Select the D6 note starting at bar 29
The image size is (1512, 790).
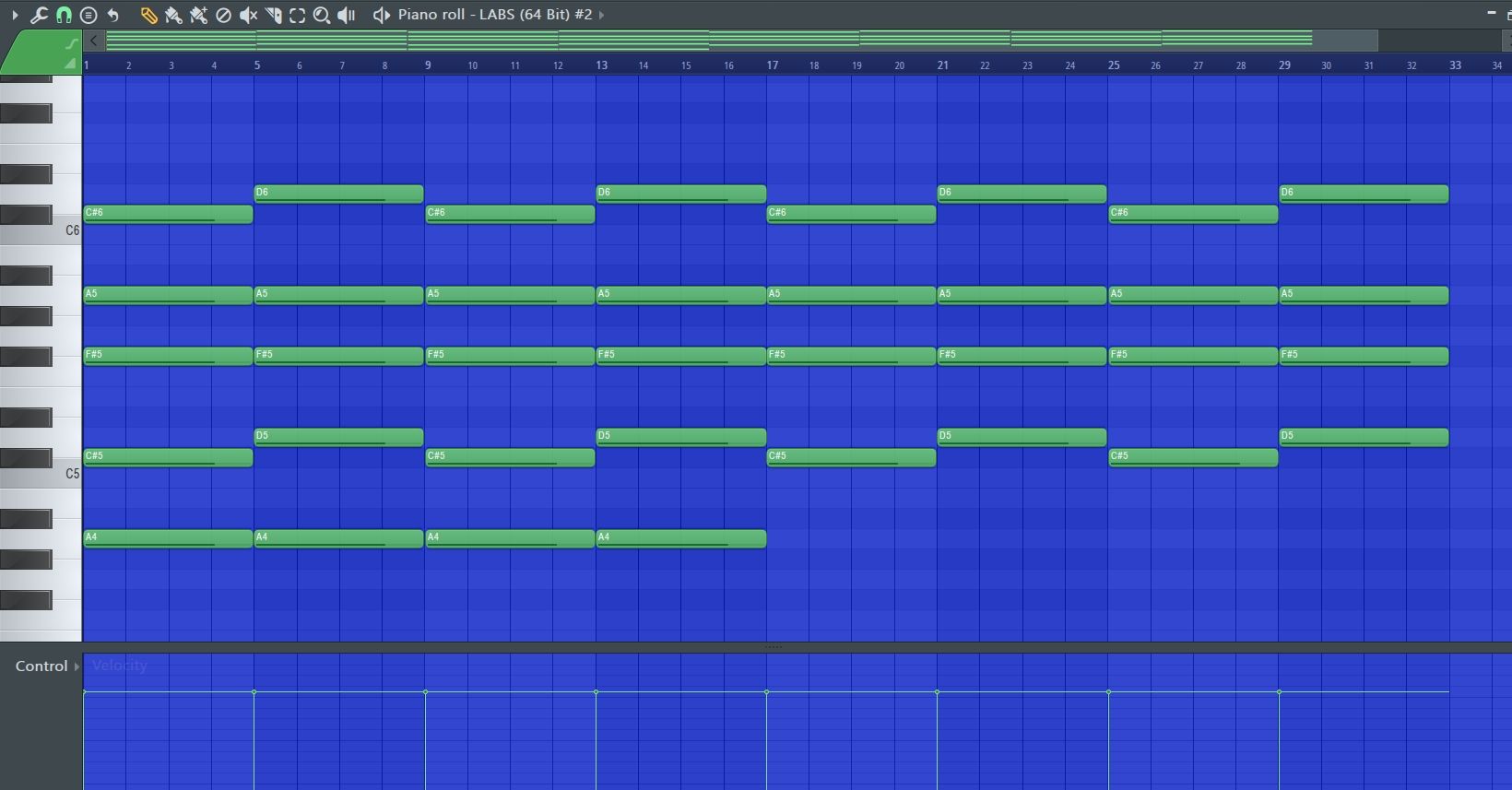pos(1364,194)
